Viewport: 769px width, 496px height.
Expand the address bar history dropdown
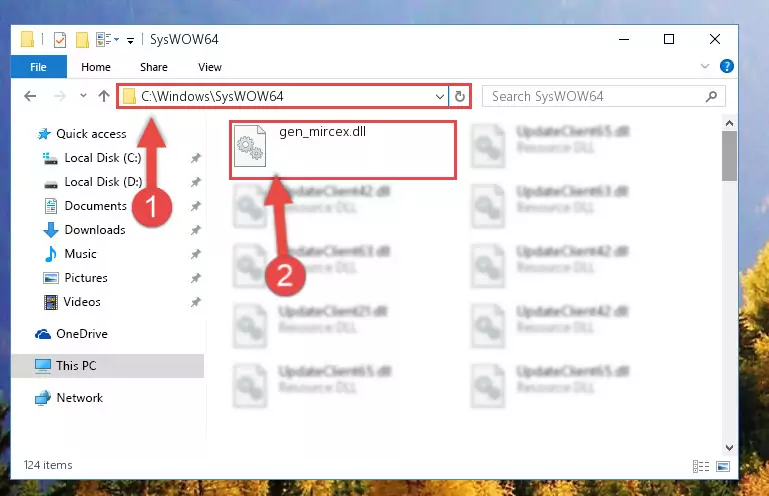439,97
